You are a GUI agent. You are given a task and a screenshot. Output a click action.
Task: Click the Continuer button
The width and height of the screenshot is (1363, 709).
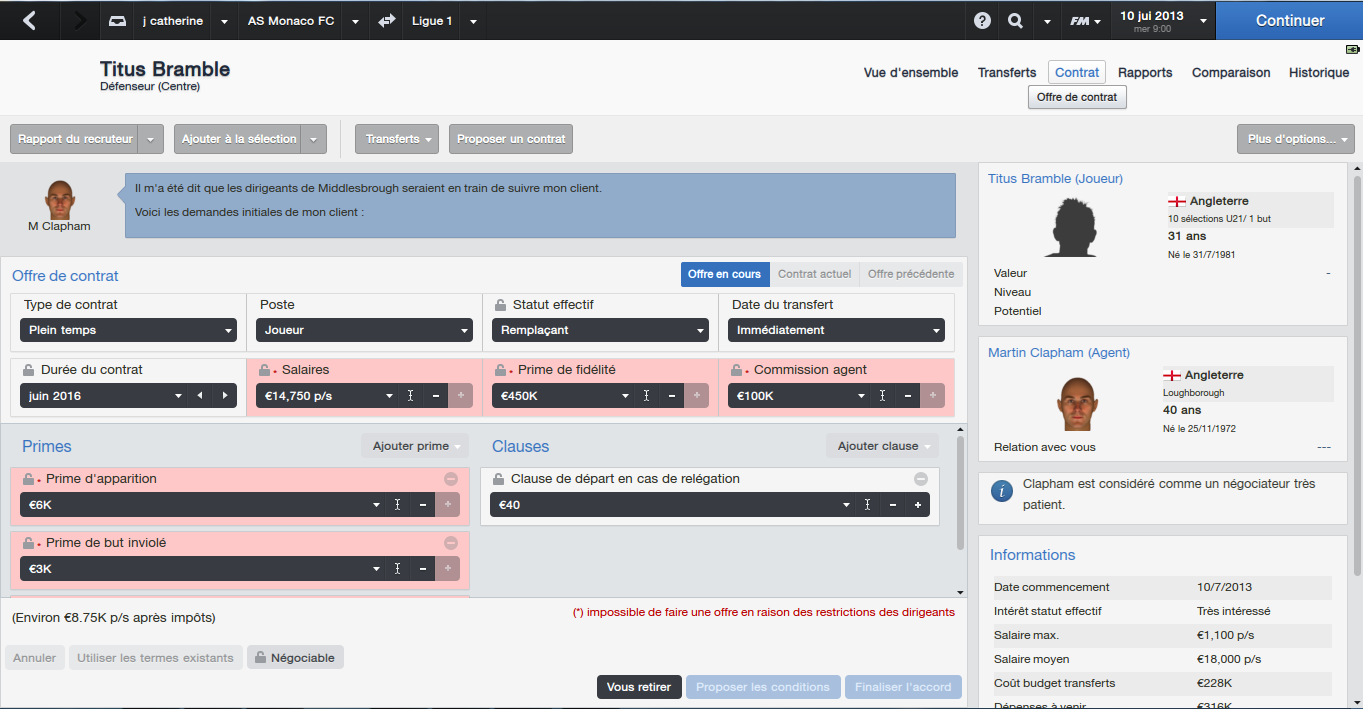tap(1290, 20)
